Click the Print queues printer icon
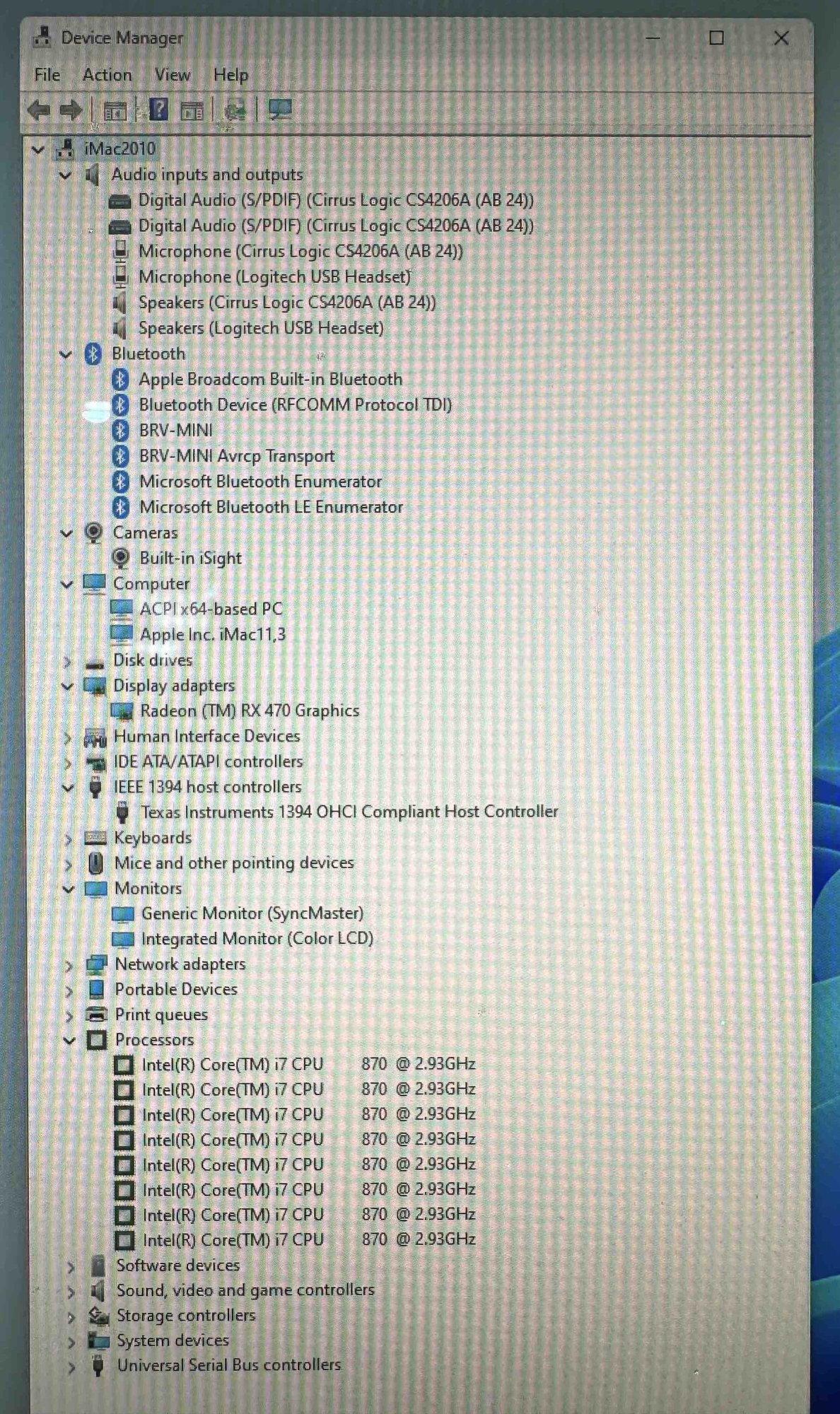 pyautogui.click(x=96, y=1015)
